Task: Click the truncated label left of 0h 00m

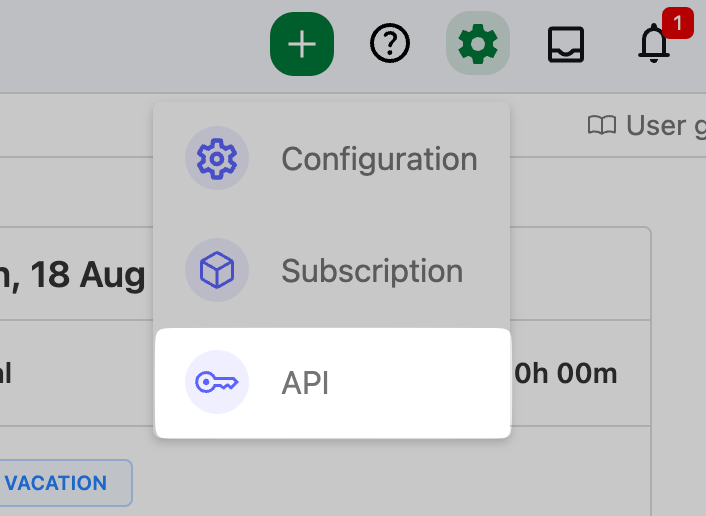Action: tap(6, 374)
